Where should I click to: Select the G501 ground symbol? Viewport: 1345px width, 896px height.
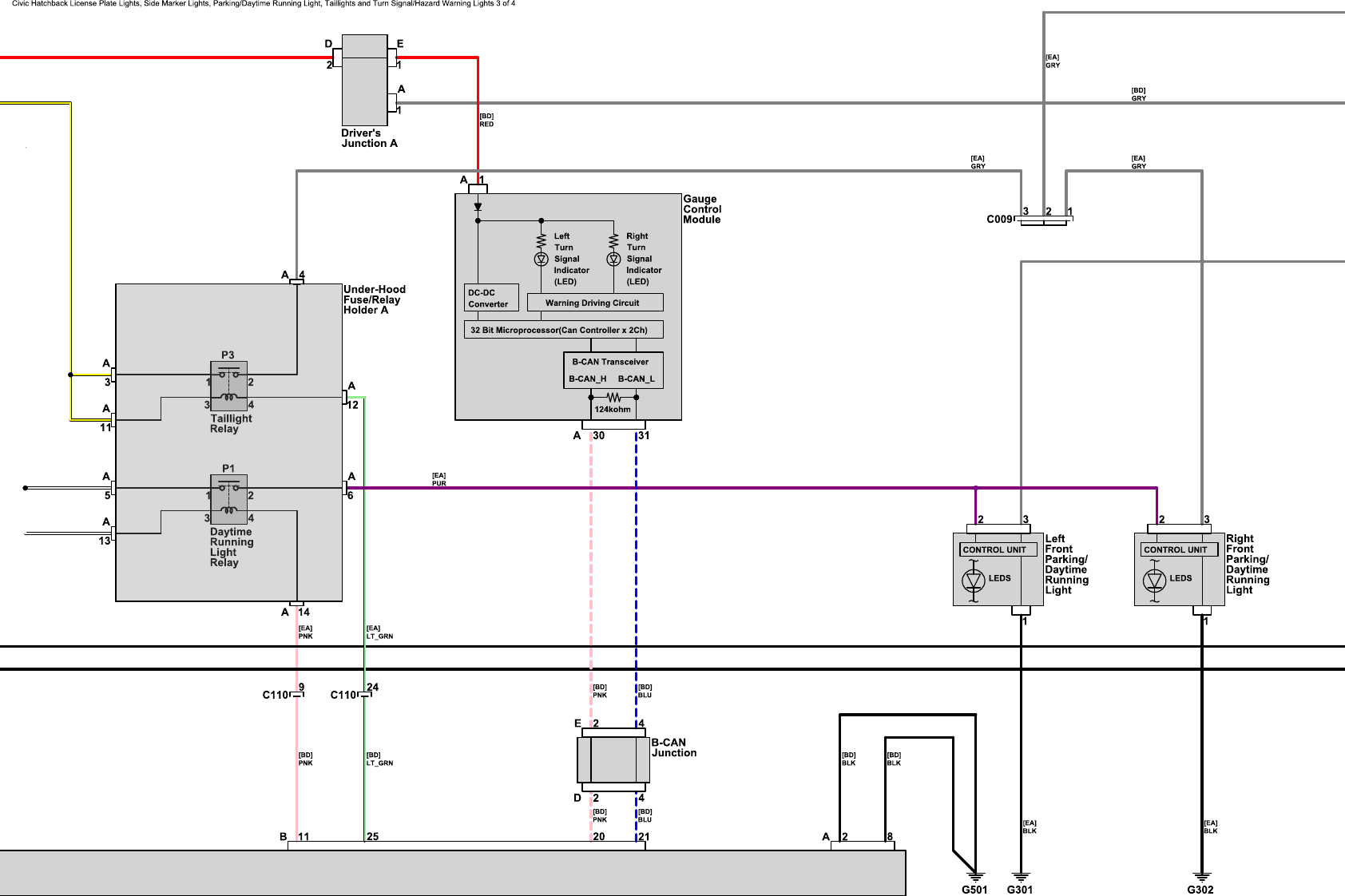974,874
